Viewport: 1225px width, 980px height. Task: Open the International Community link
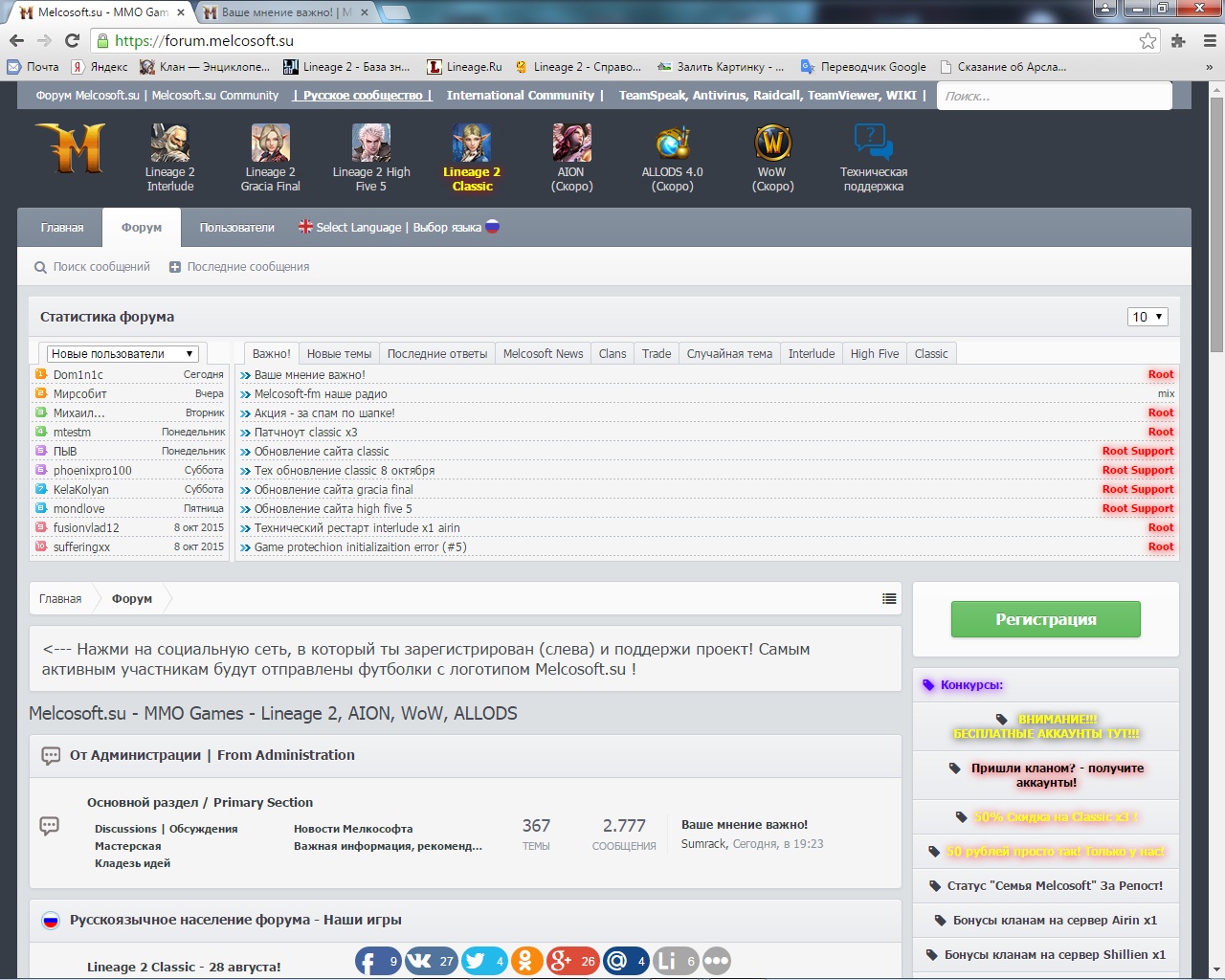click(521, 96)
